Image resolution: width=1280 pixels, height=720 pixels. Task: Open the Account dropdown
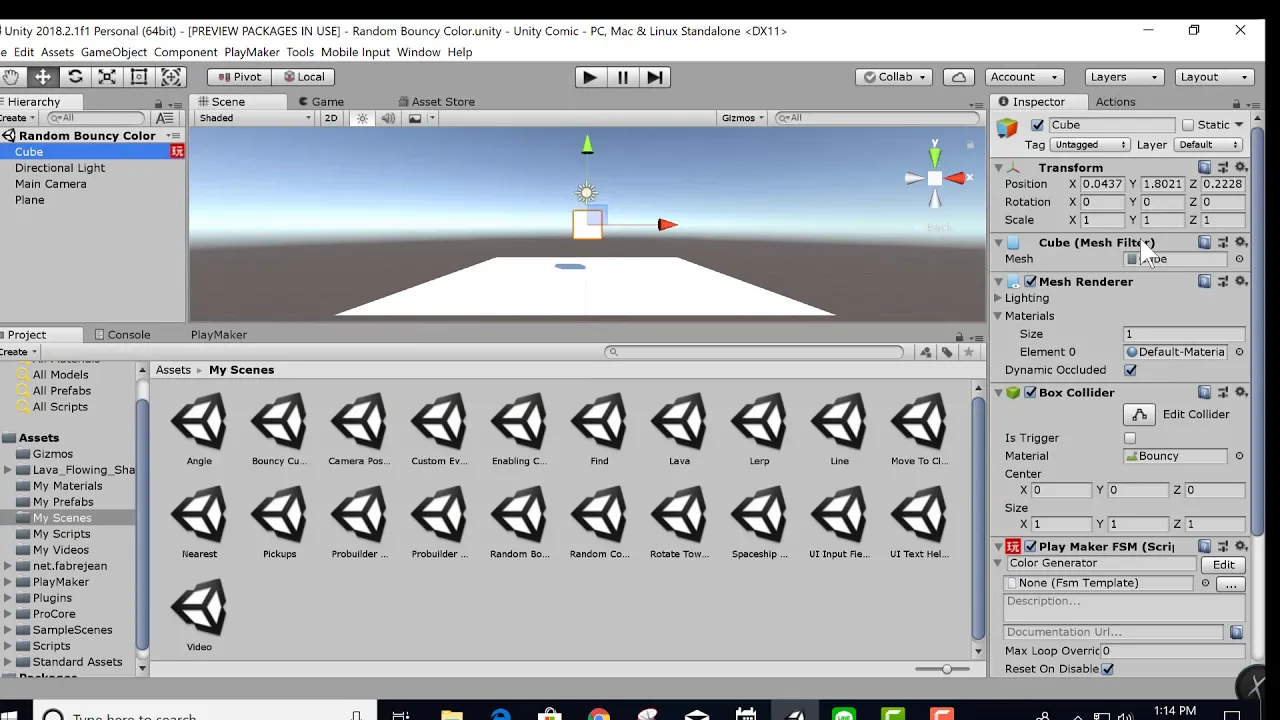[x=1023, y=77]
